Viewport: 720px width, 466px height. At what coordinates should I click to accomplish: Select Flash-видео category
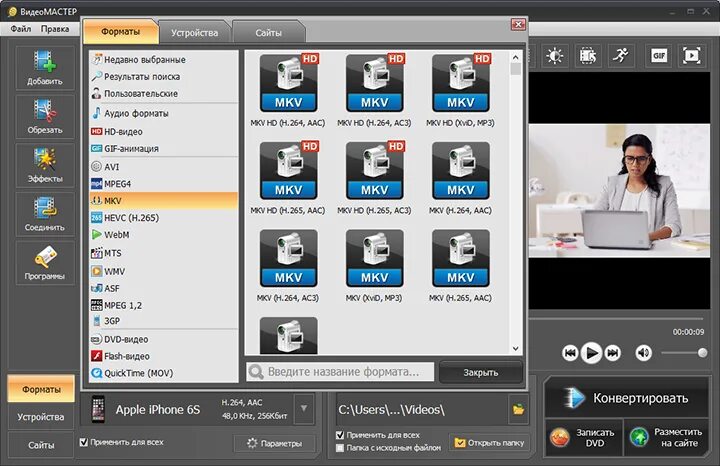[164, 356]
